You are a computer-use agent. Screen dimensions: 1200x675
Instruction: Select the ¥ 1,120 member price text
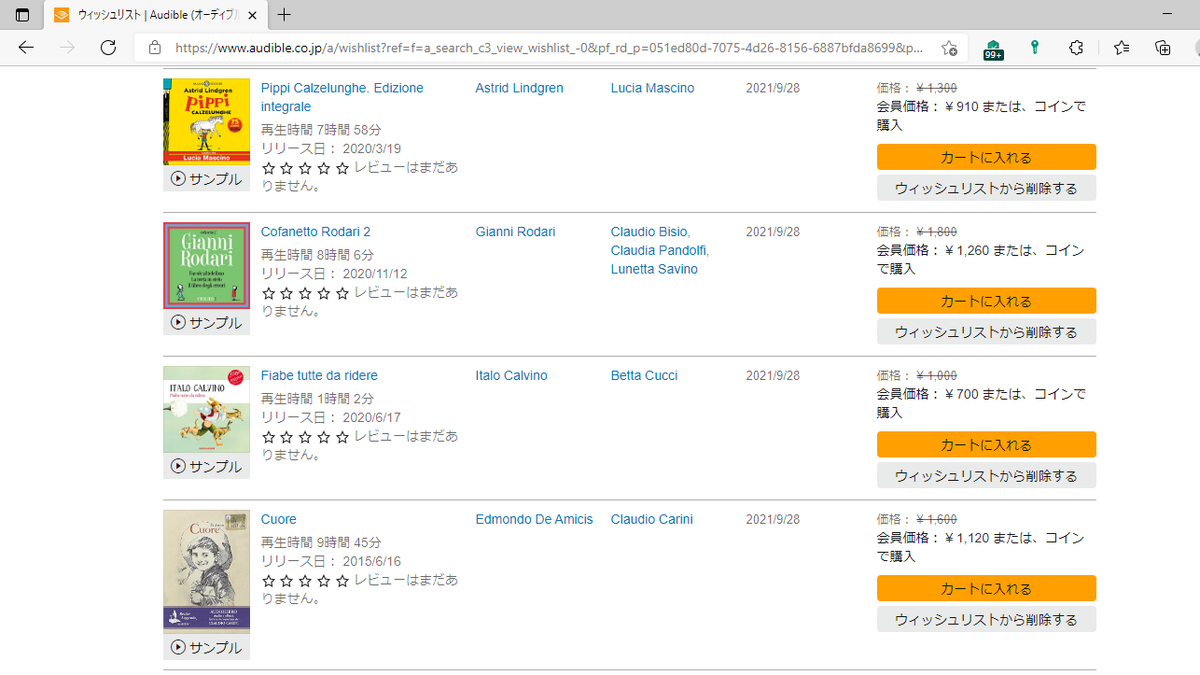point(967,538)
